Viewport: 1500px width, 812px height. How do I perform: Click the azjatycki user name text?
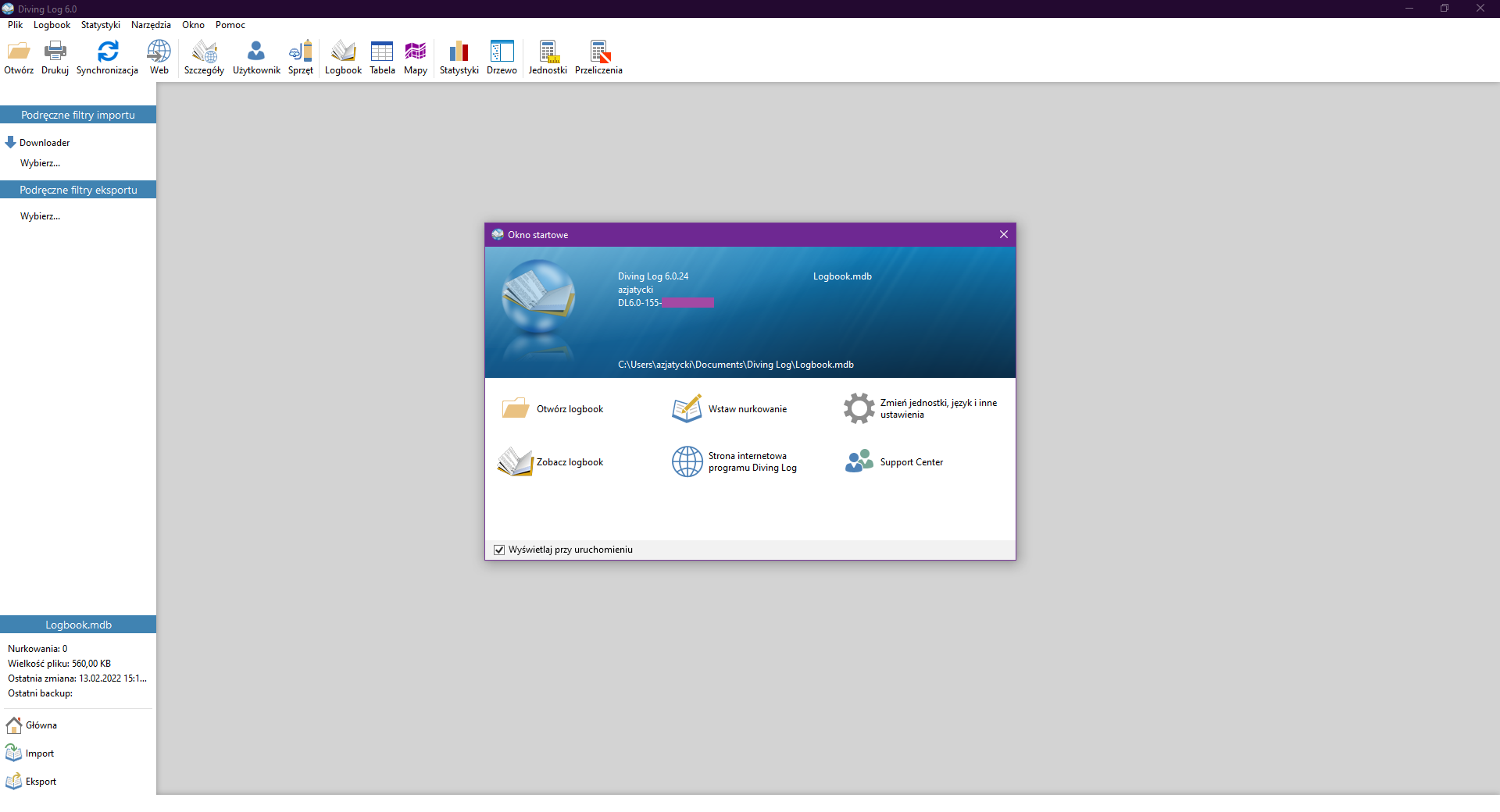coord(635,290)
